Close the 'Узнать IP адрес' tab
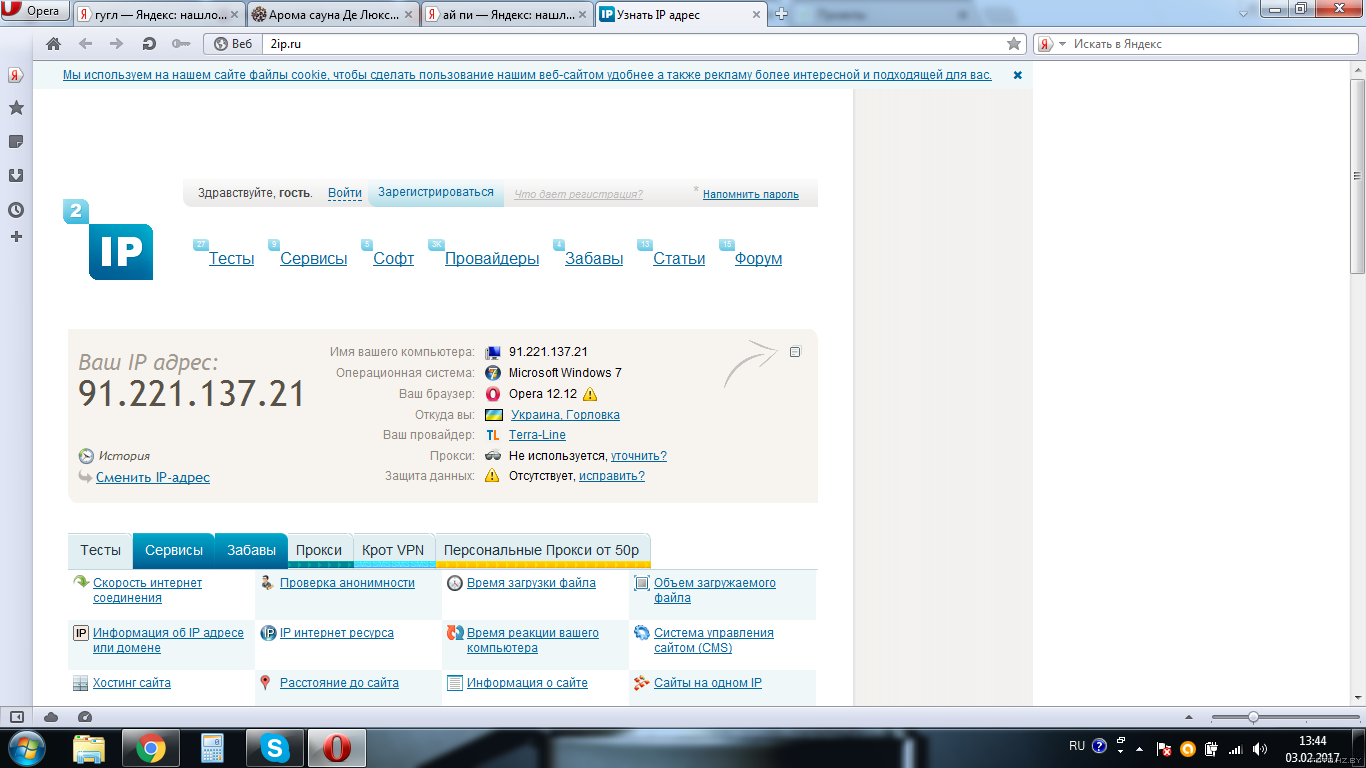 coord(757,14)
